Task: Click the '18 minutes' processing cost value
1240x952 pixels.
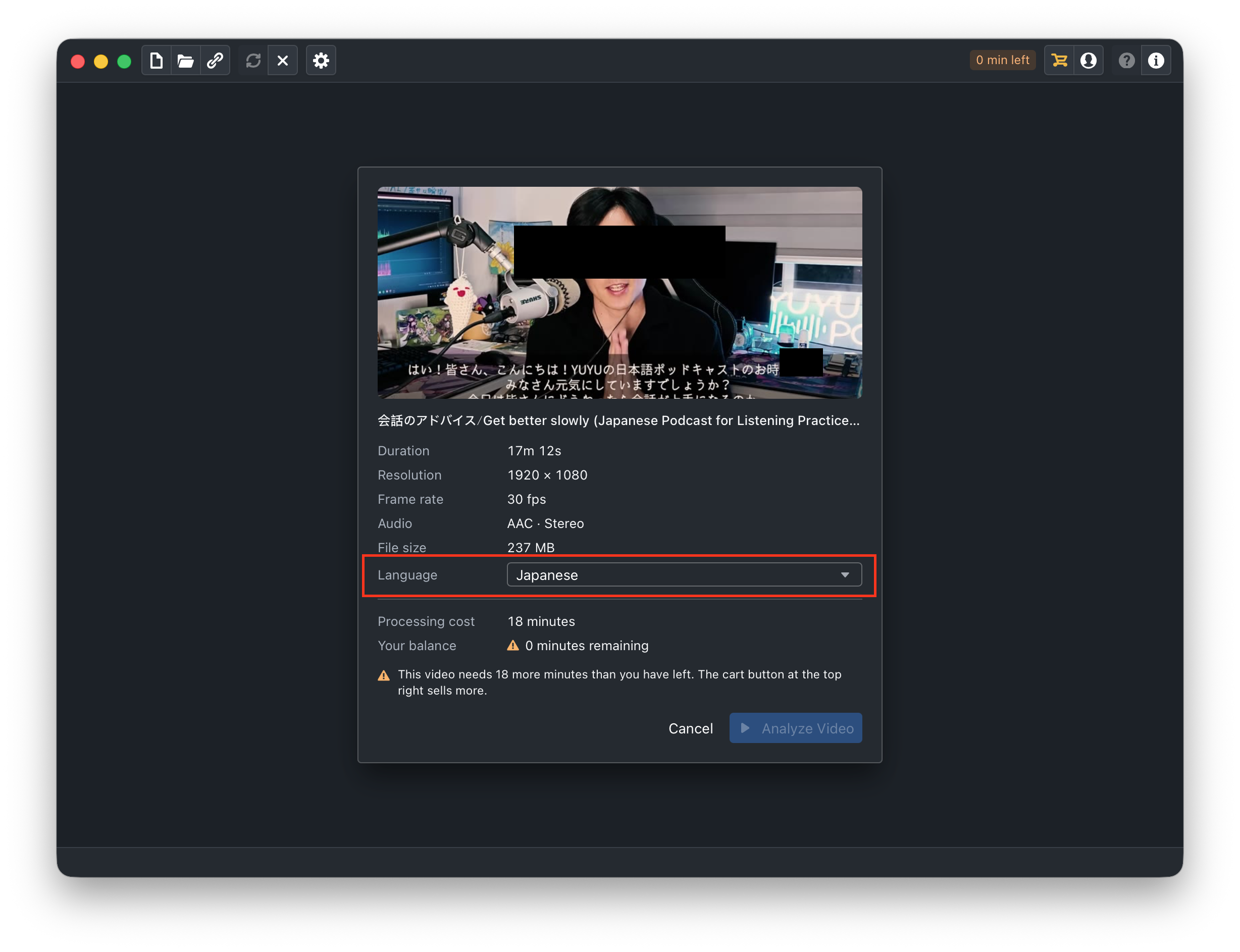Action: 541,622
